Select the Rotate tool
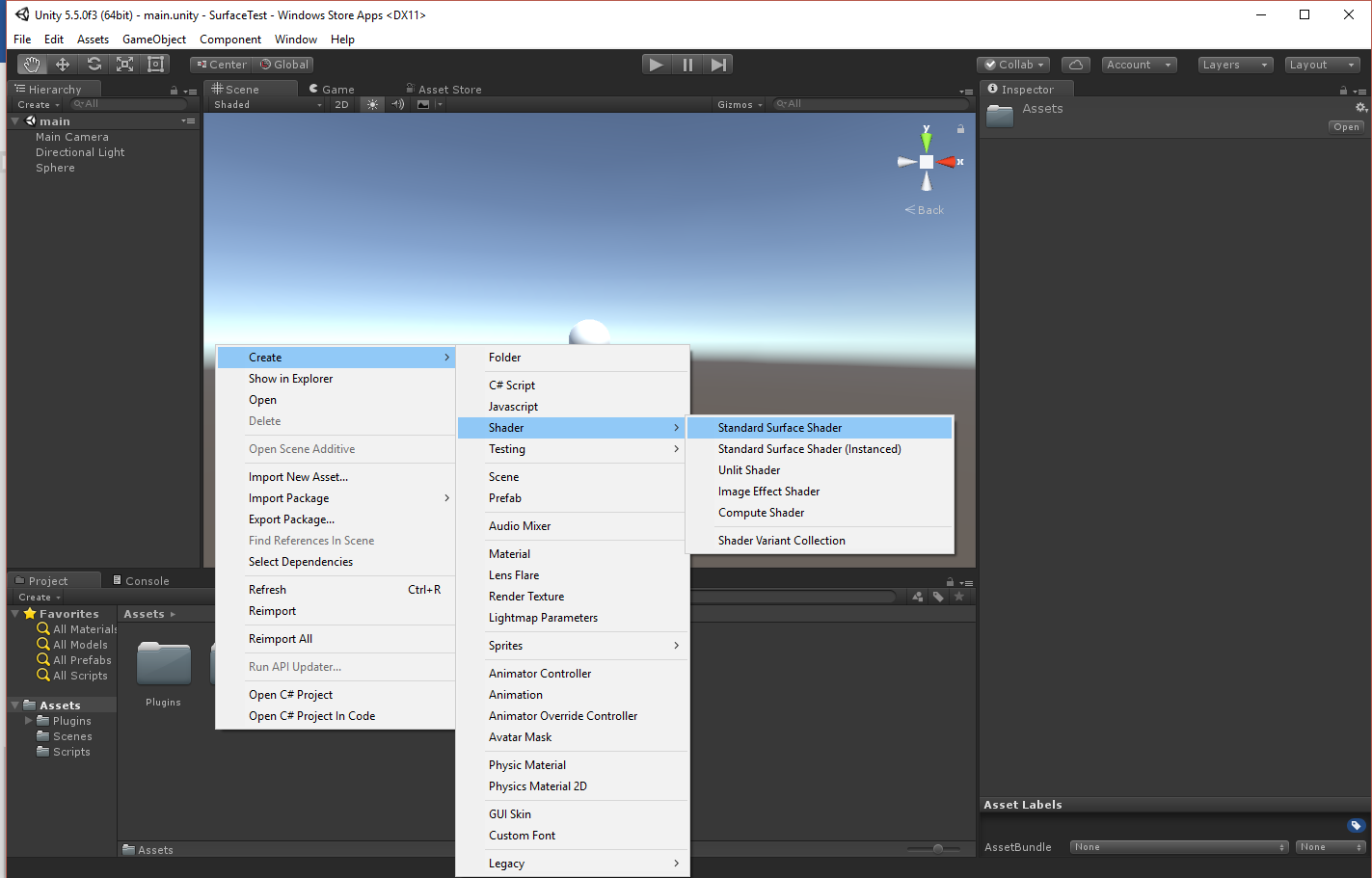 [x=94, y=65]
